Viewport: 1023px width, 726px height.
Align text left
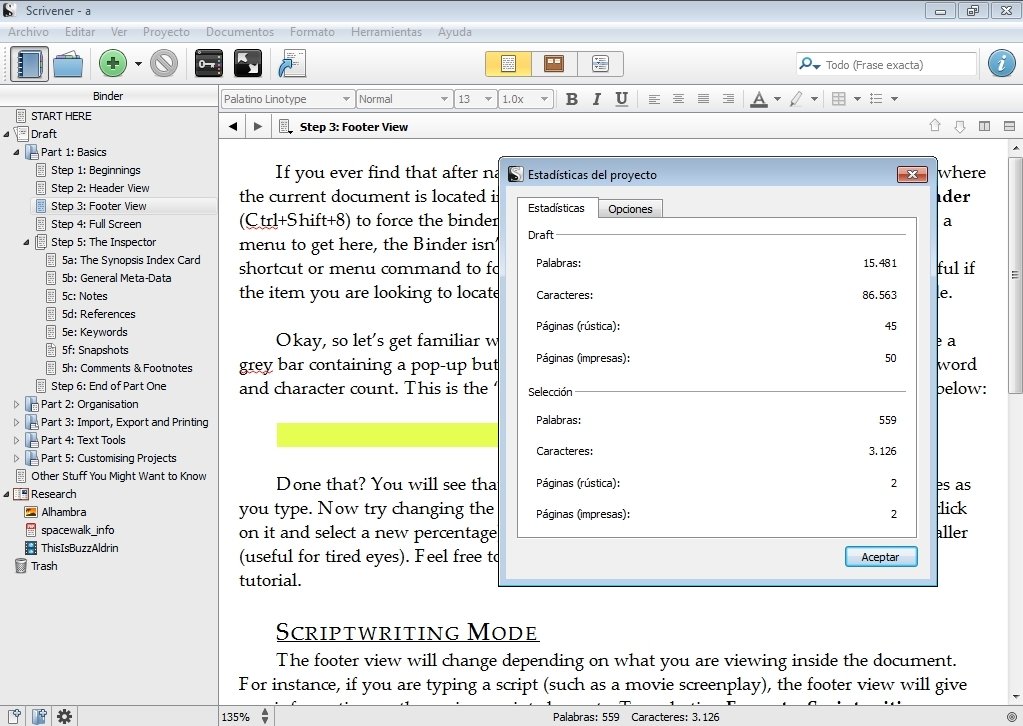(x=654, y=99)
